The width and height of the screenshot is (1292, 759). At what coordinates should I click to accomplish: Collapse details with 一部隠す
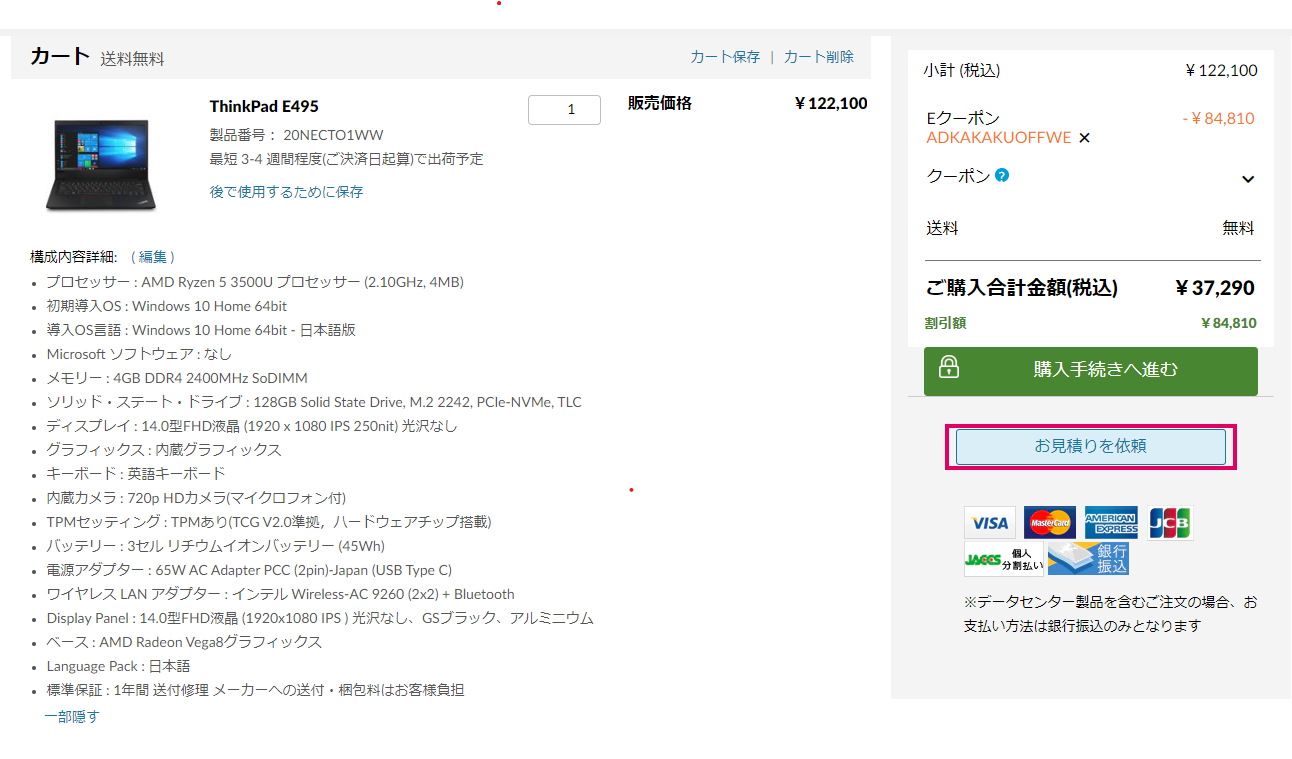pyautogui.click(x=72, y=716)
